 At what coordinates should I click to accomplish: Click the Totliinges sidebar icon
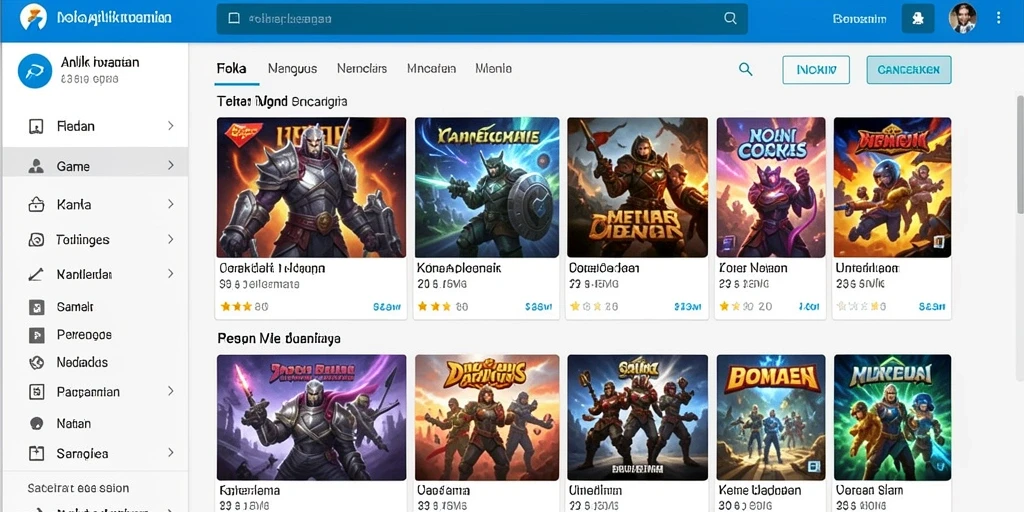coord(36,240)
